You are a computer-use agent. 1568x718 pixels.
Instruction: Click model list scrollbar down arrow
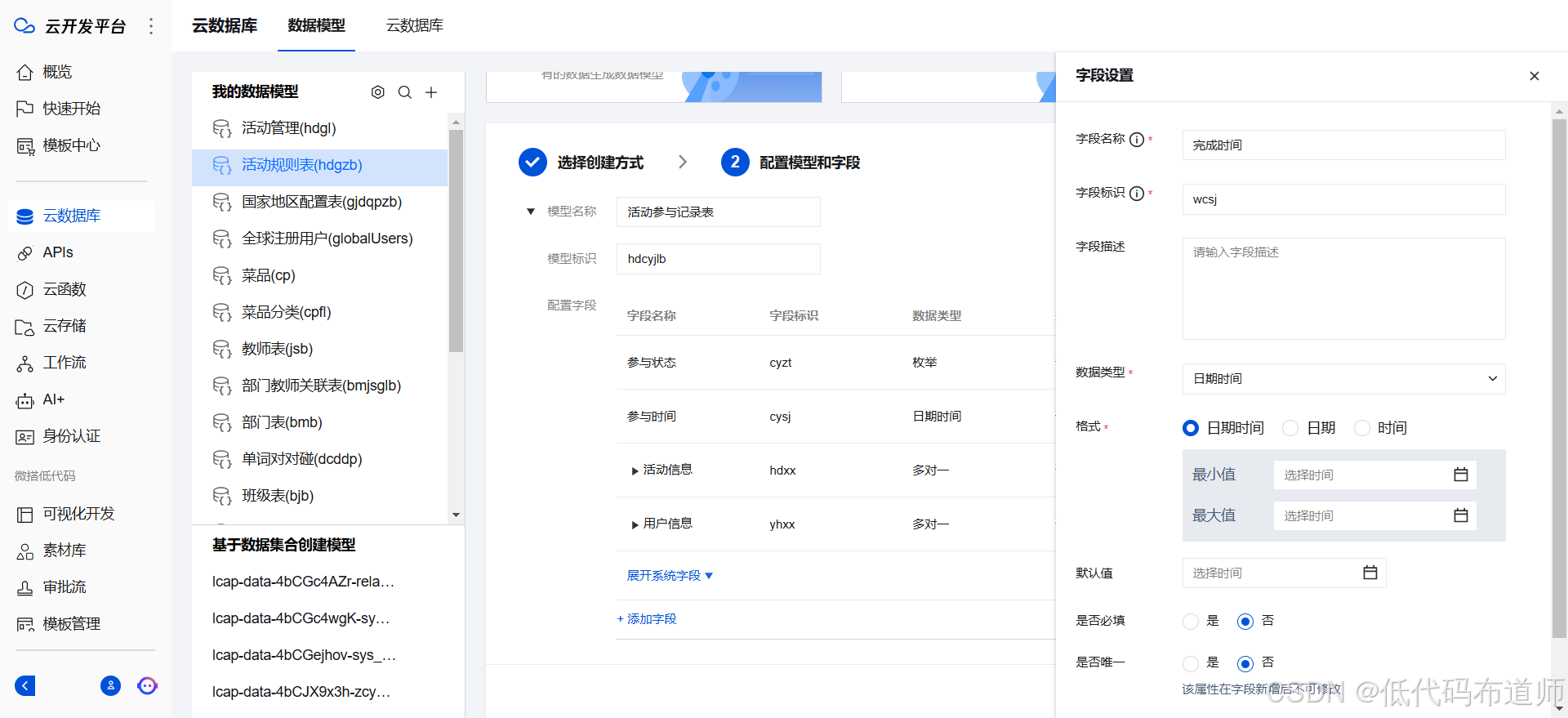[x=456, y=515]
